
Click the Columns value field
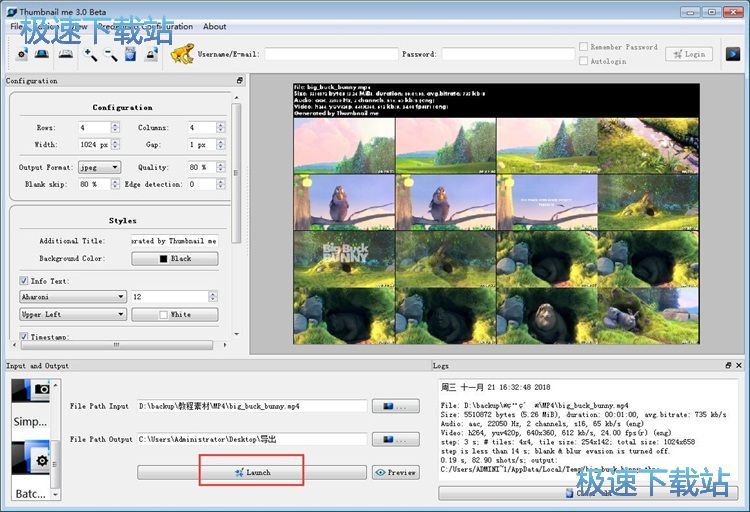point(202,127)
